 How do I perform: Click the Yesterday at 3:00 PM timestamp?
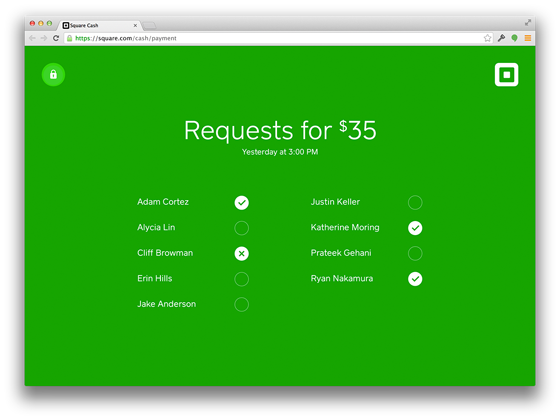click(x=280, y=152)
